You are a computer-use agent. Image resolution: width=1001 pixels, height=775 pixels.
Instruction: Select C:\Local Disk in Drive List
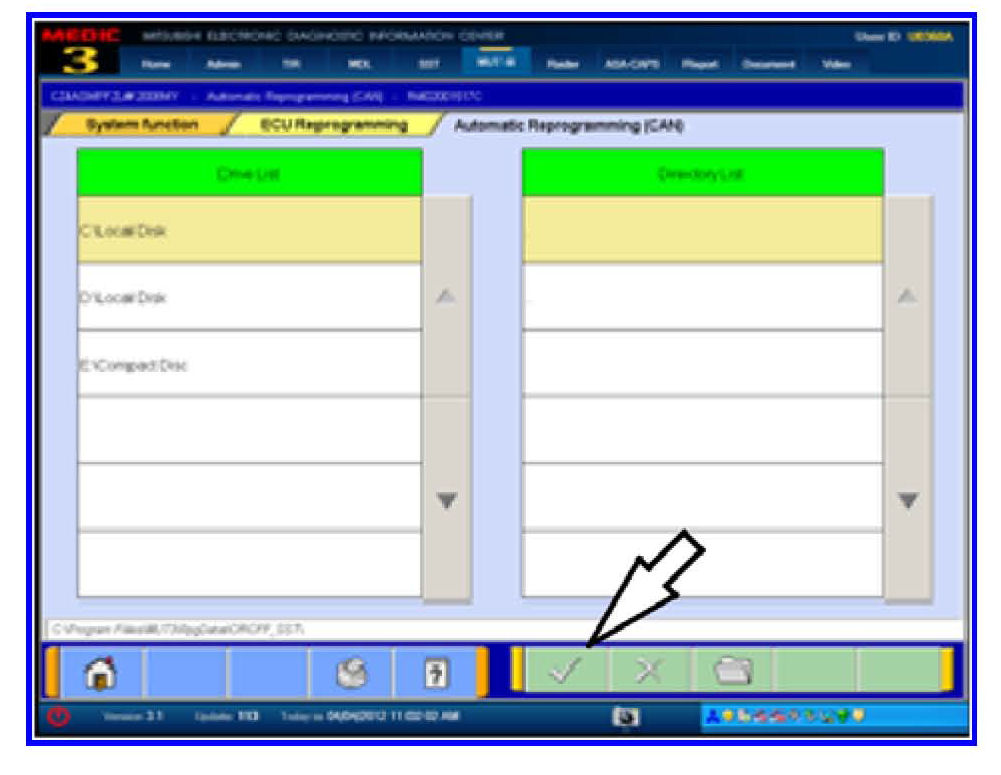coord(249,230)
